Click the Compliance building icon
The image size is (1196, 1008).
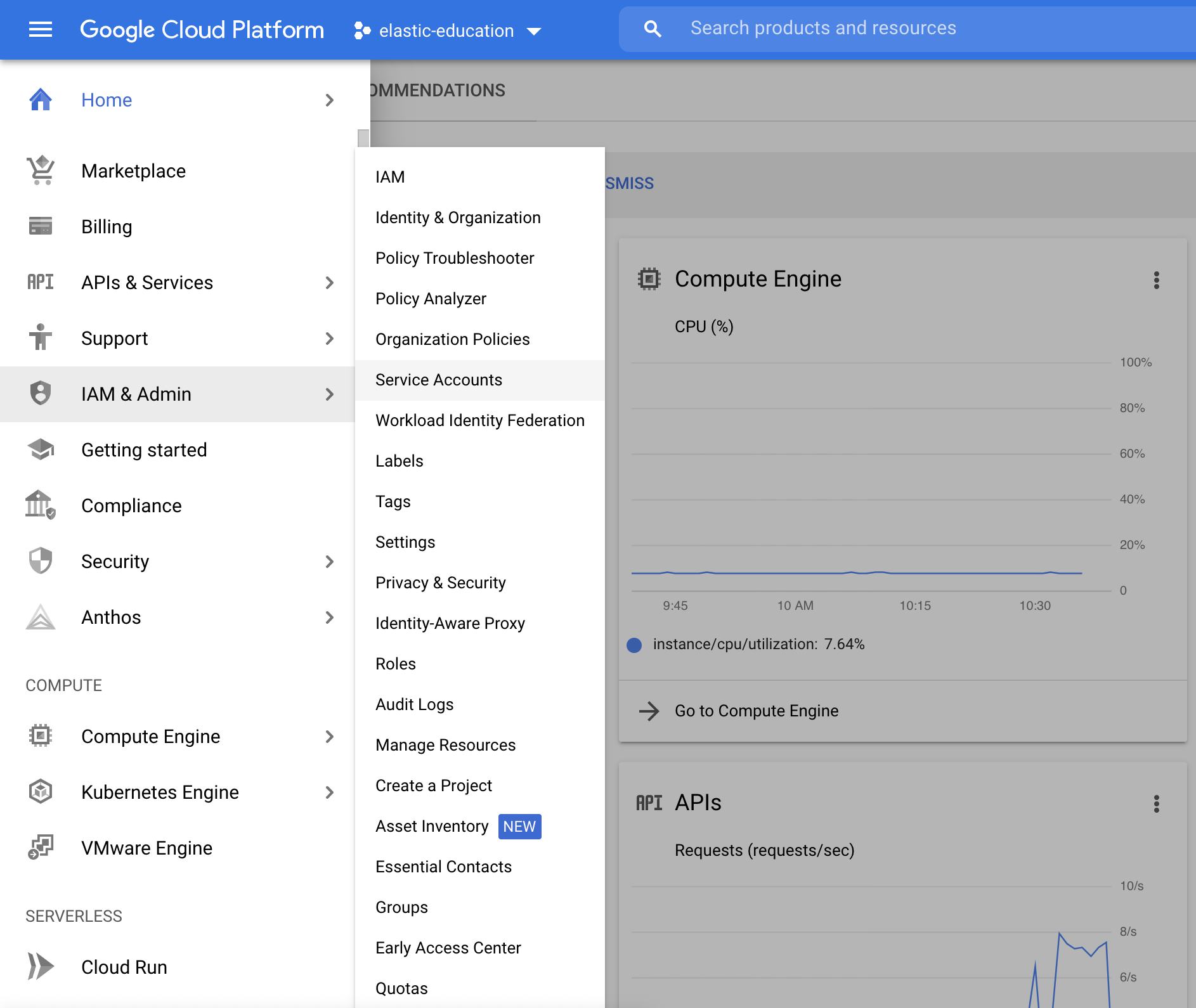41,505
